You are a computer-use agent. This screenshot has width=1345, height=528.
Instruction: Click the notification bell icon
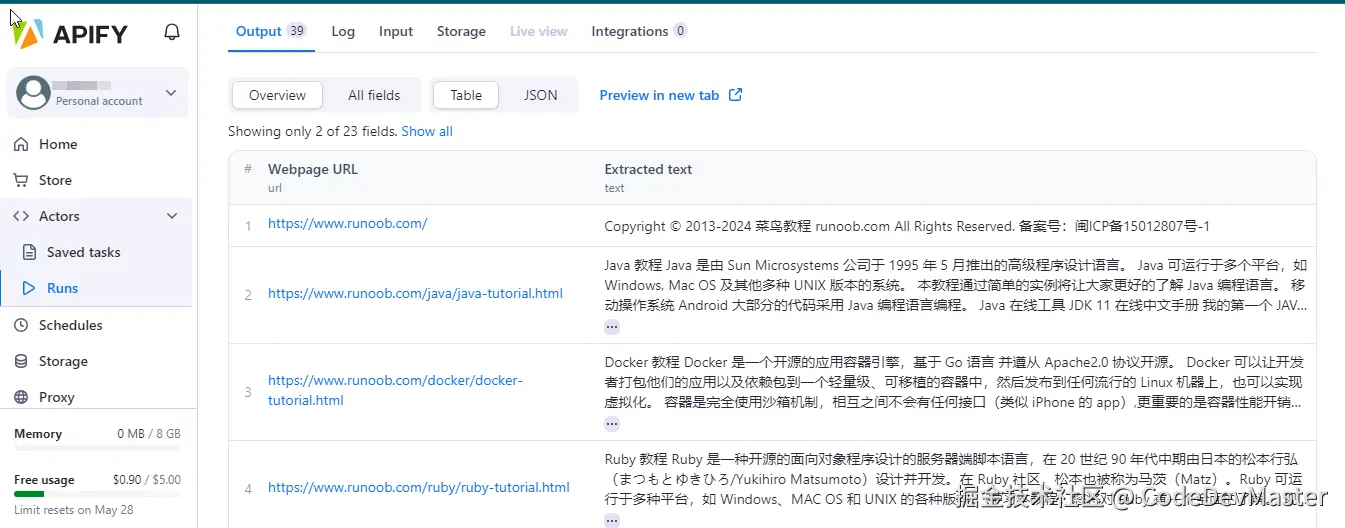coord(172,32)
